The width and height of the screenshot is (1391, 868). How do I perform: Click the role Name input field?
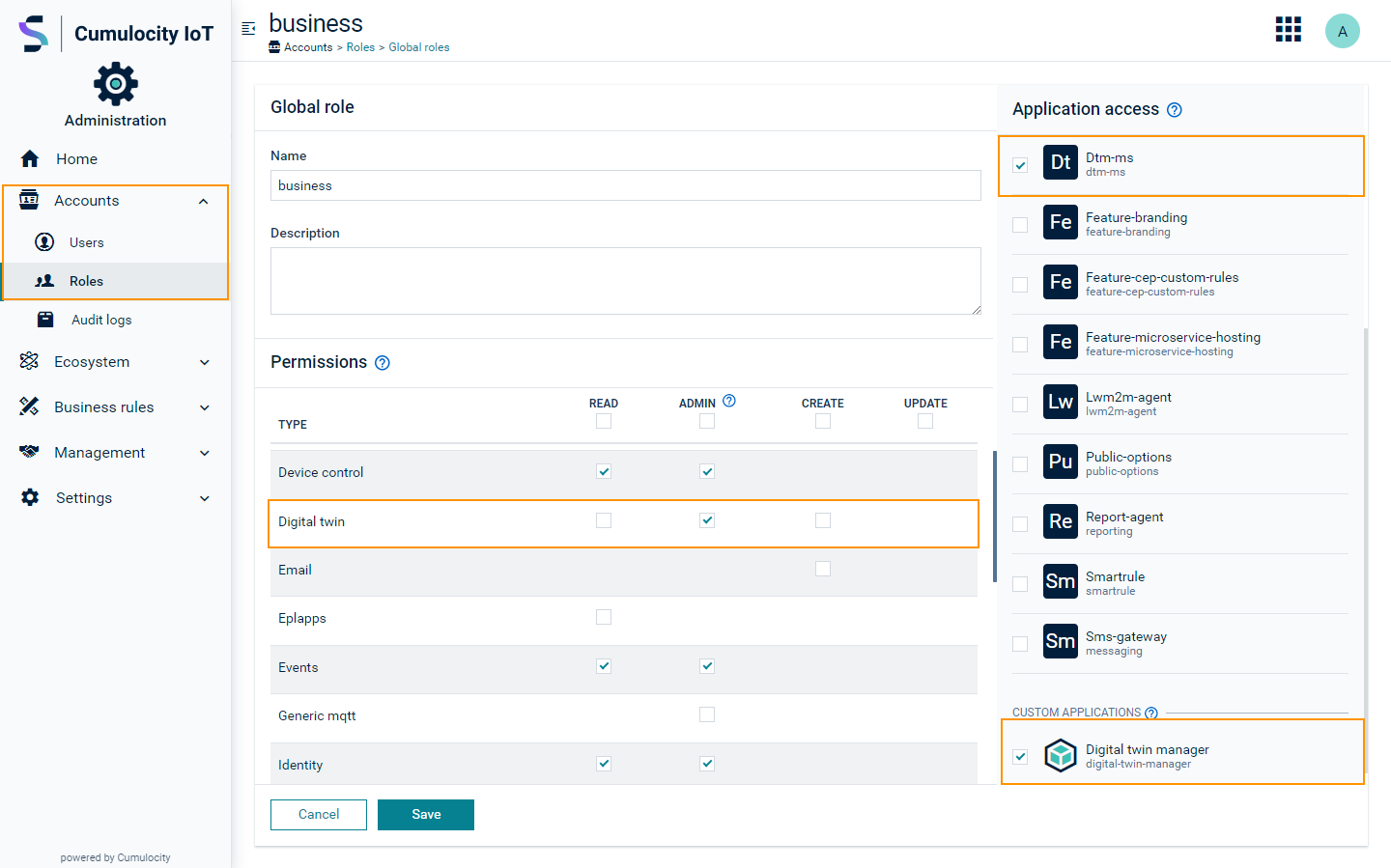[x=626, y=185]
